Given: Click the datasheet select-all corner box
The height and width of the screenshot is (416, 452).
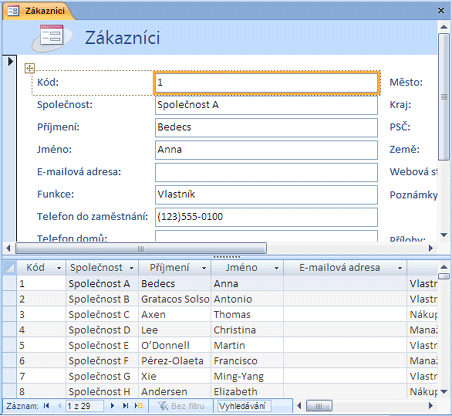Looking at the screenshot, I should (x=10, y=268).
